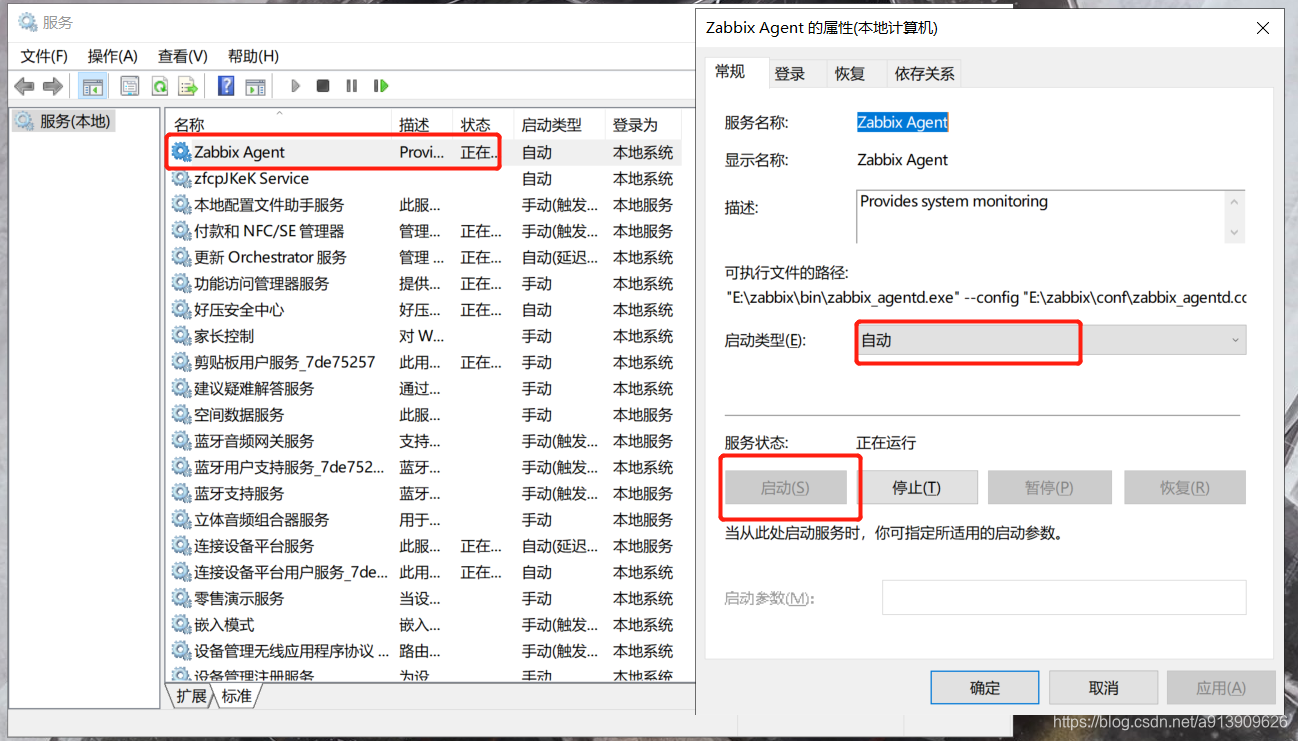Viewport: 1298px width, 741px height.
Task: Click the description box with Provides system monitoring
Action: coord(1040,216)
